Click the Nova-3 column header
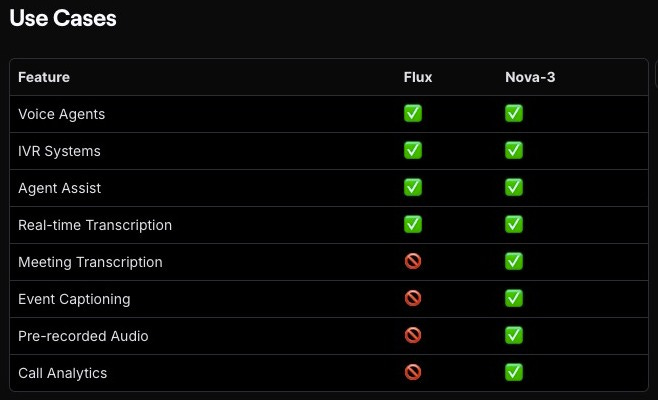The width and height of the screenshot is (658, 400). (530, 77)
